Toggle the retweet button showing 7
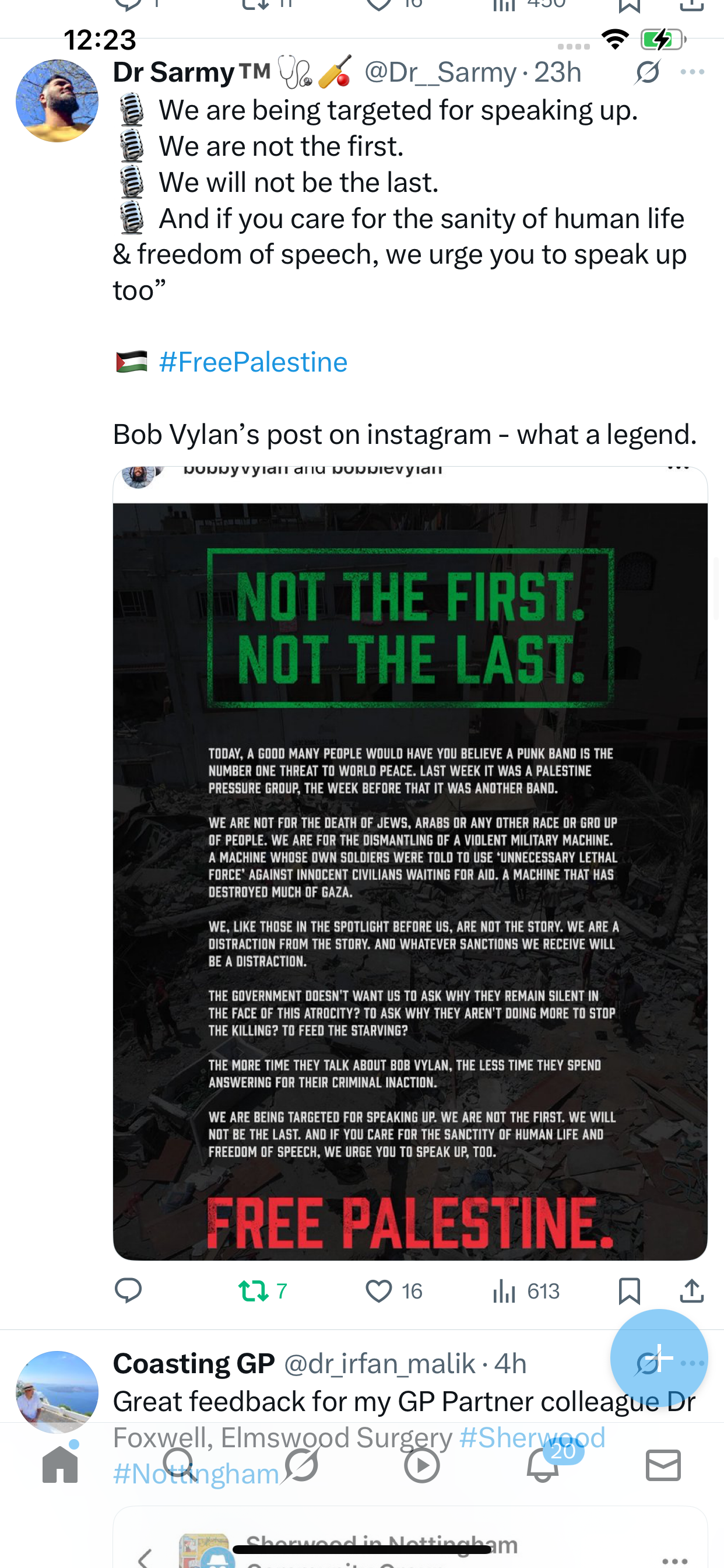 point(262,1291)
